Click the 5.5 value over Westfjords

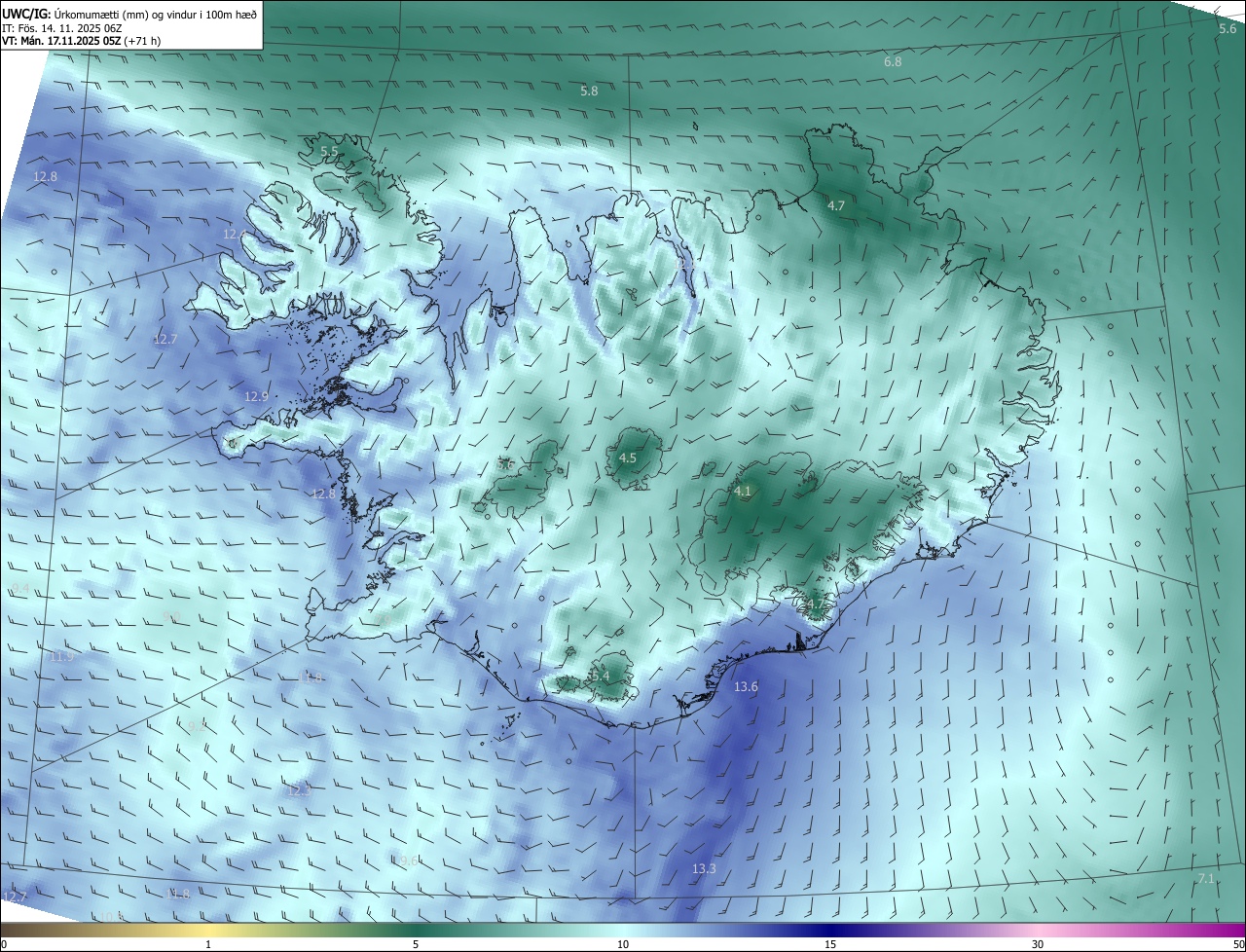click(x=330, y=152)
